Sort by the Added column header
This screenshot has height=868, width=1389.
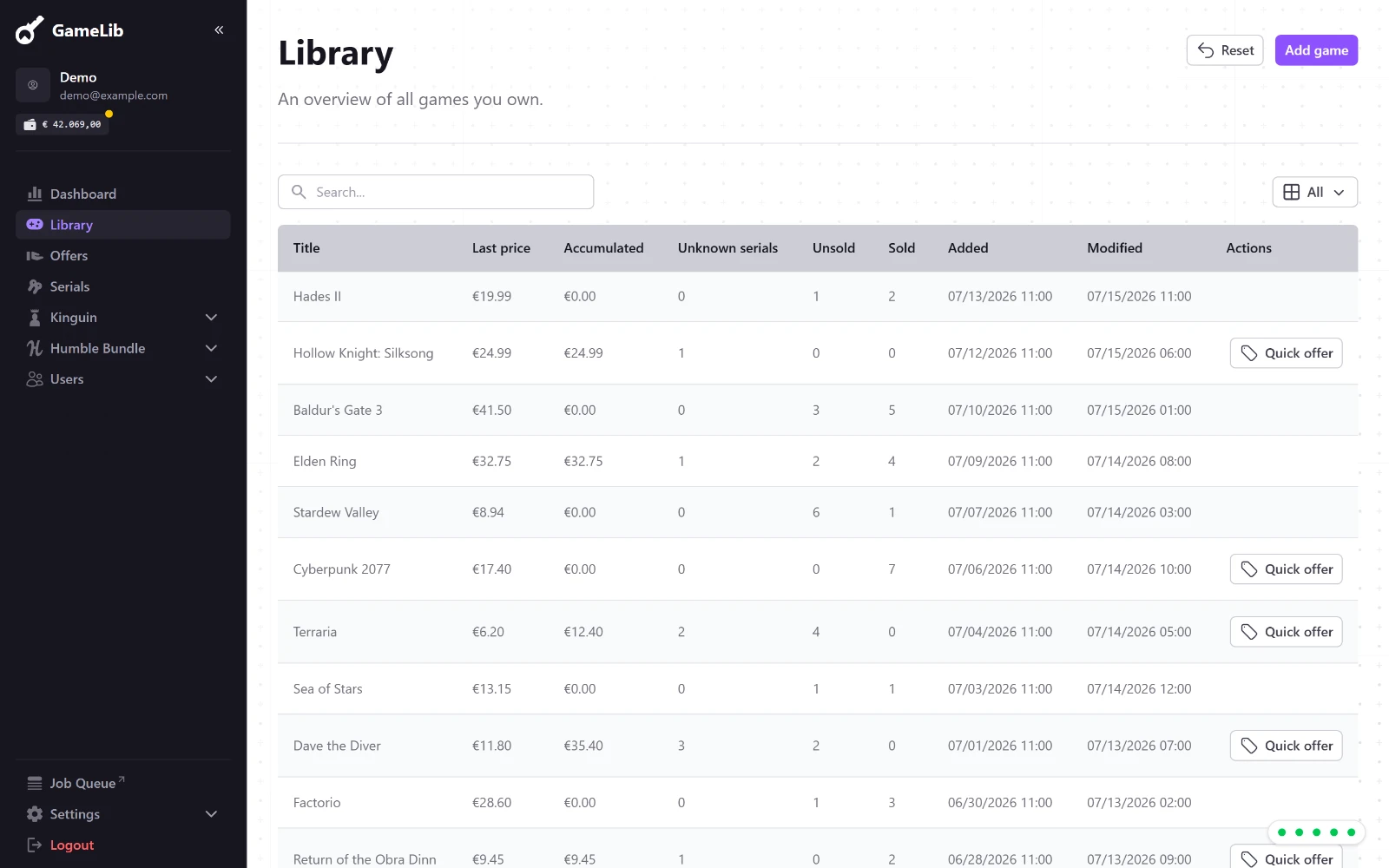[968, 248]
